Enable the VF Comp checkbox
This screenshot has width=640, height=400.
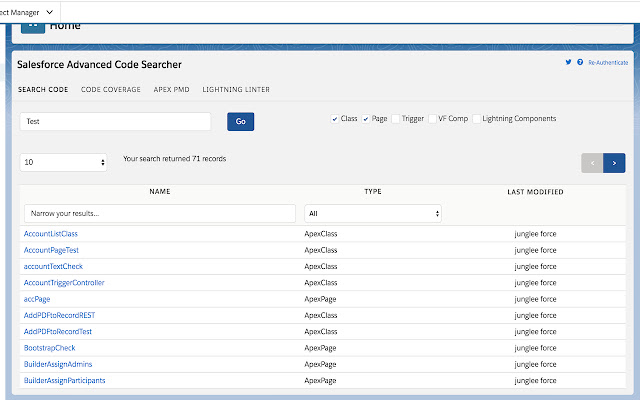coord(433,119)
